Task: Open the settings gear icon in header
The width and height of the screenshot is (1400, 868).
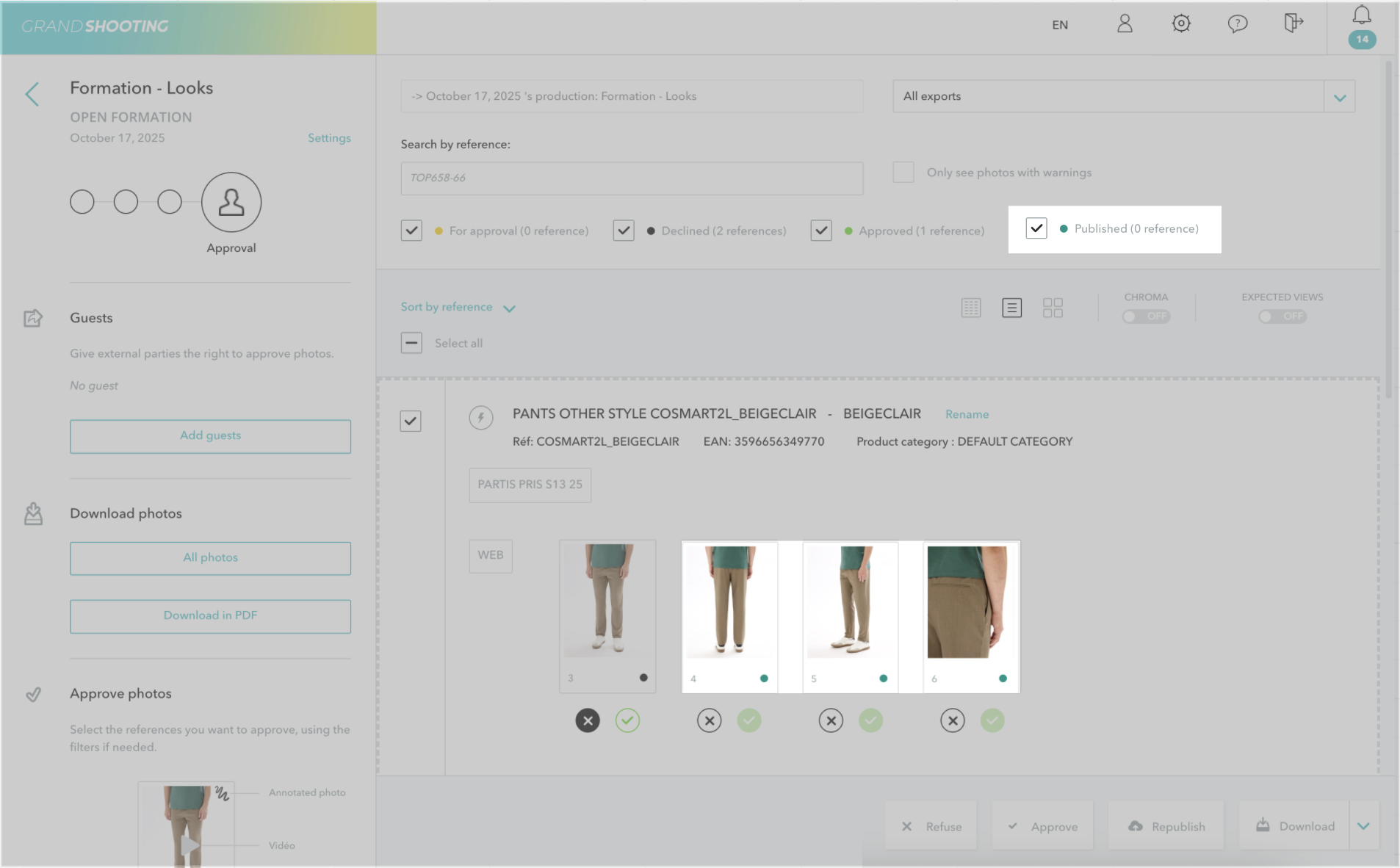Action: pyautogui.click(x=1181, y=23)
